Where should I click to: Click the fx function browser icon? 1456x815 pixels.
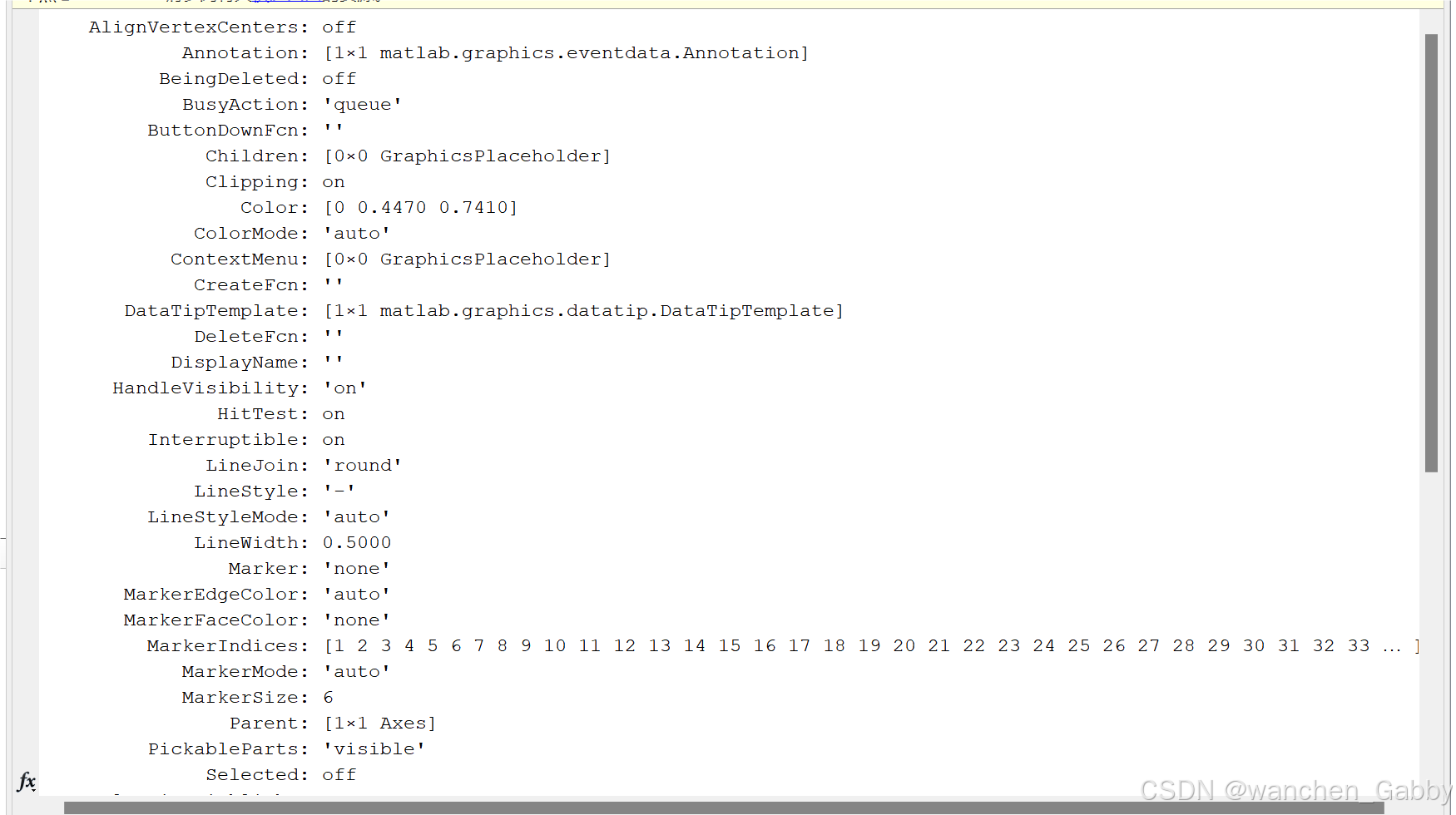[27, 781]
